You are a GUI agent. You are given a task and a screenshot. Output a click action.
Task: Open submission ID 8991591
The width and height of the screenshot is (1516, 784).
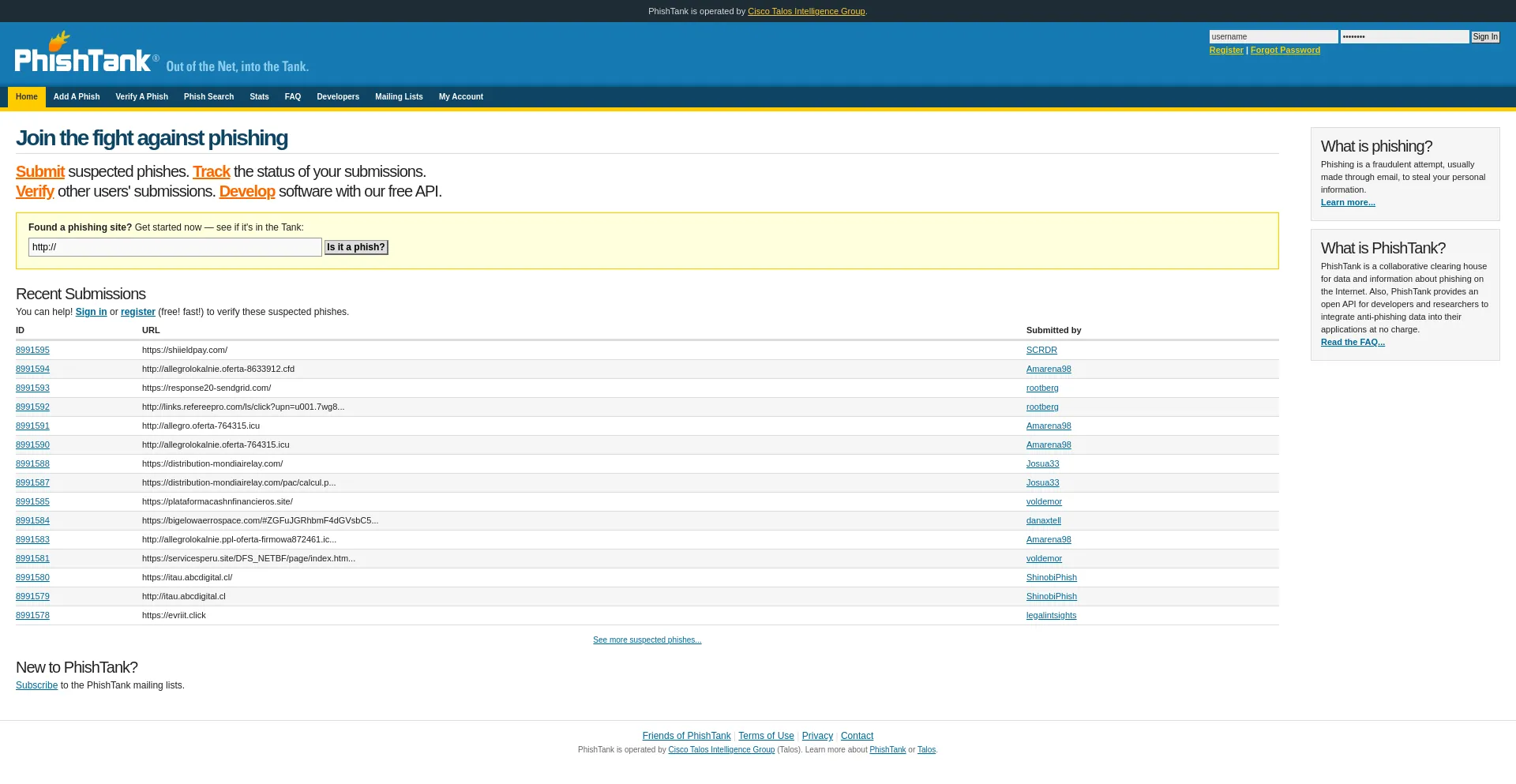click(32, 426)
